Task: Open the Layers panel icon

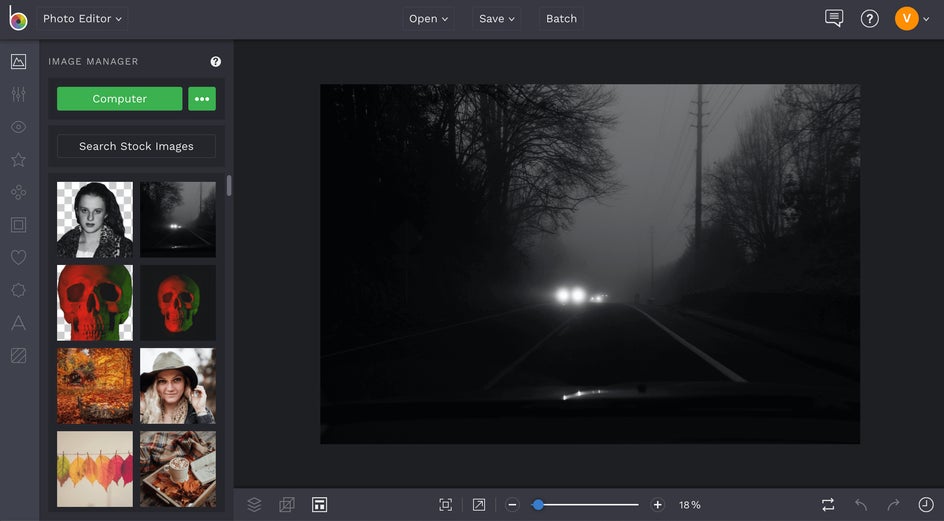Action: (x=255, y=505)
